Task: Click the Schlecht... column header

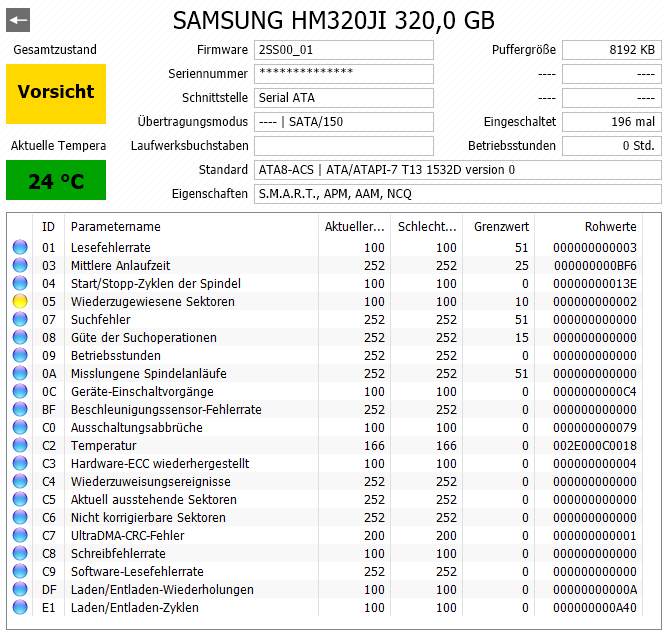Action: click(x=427, y=227)
